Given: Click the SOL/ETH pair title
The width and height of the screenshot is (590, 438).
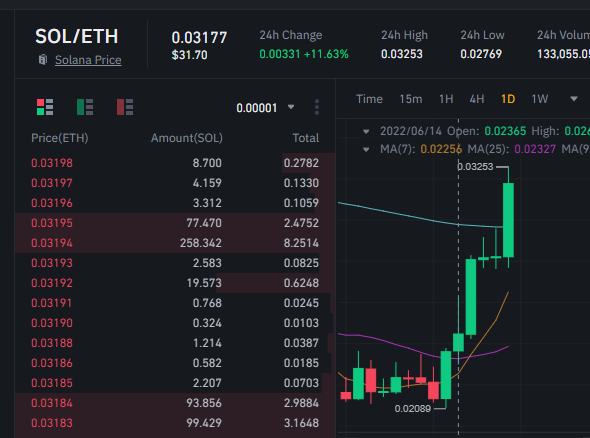Looking at the screenshot, I should pyautogui.click(x=77, y=36).
